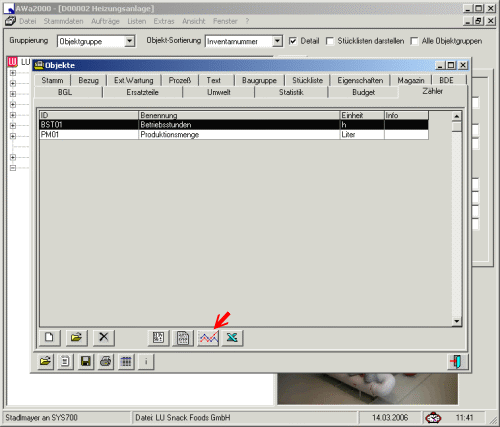Click the chart graph icon in Zähler toolbar
500x427 pixels.
[x=208, y=338]
